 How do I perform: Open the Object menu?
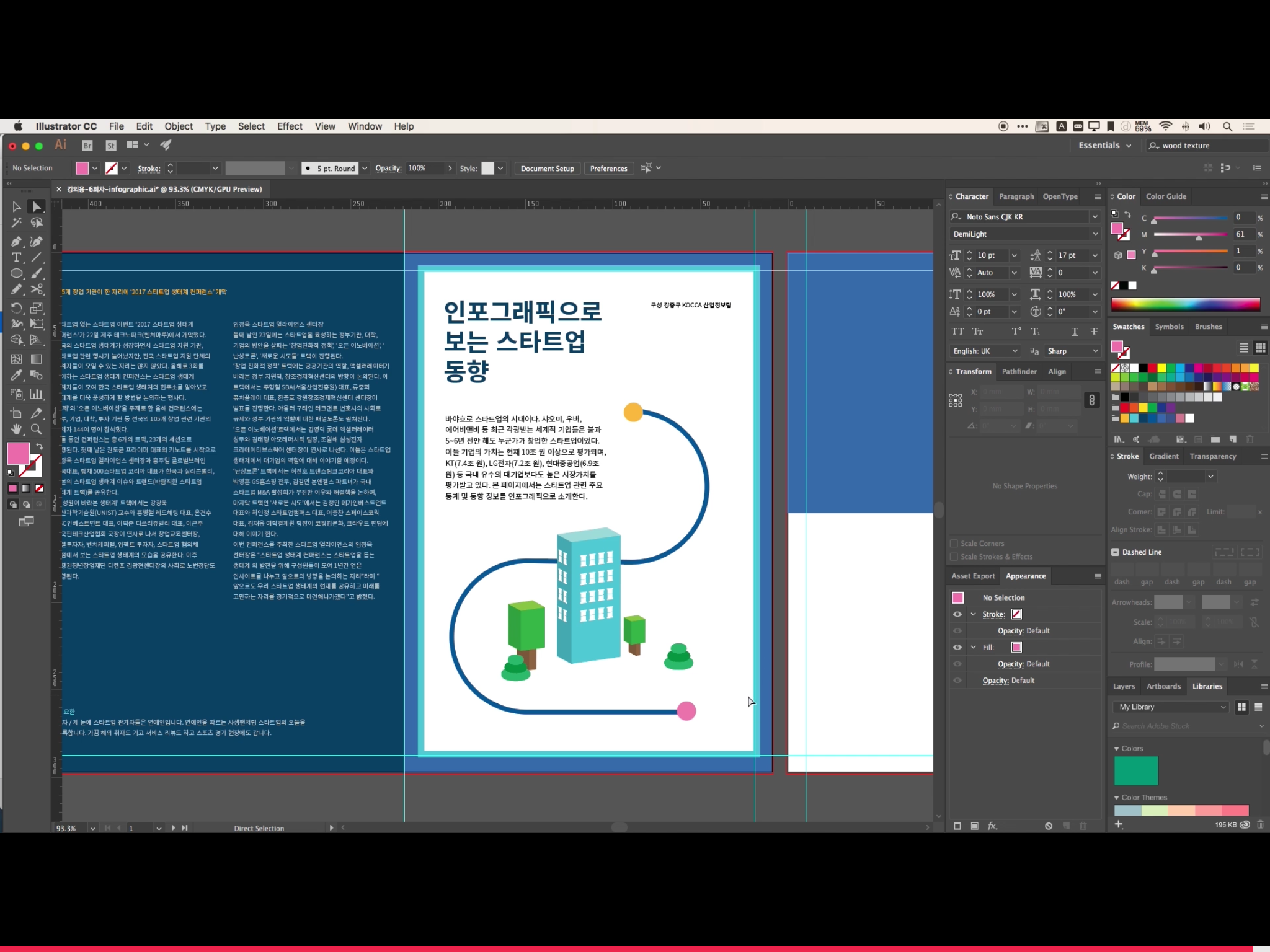179,126
